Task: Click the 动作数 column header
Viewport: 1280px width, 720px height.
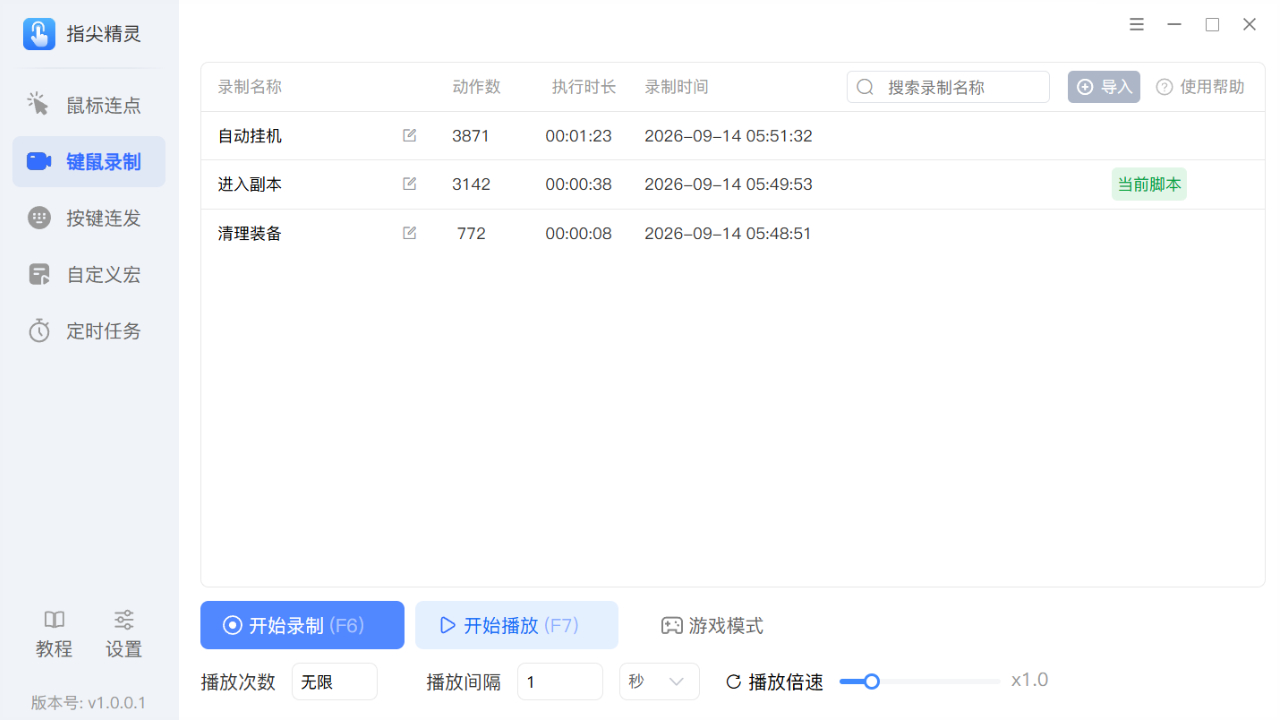Action: point(476,87)
